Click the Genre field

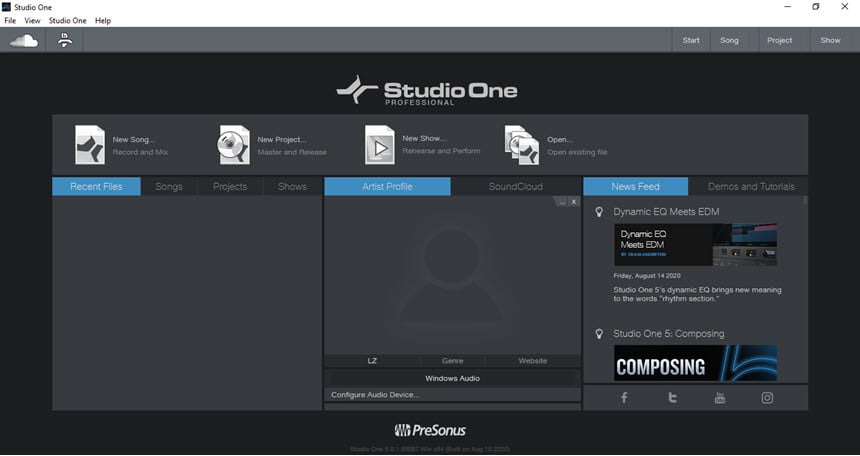point(452,361)
